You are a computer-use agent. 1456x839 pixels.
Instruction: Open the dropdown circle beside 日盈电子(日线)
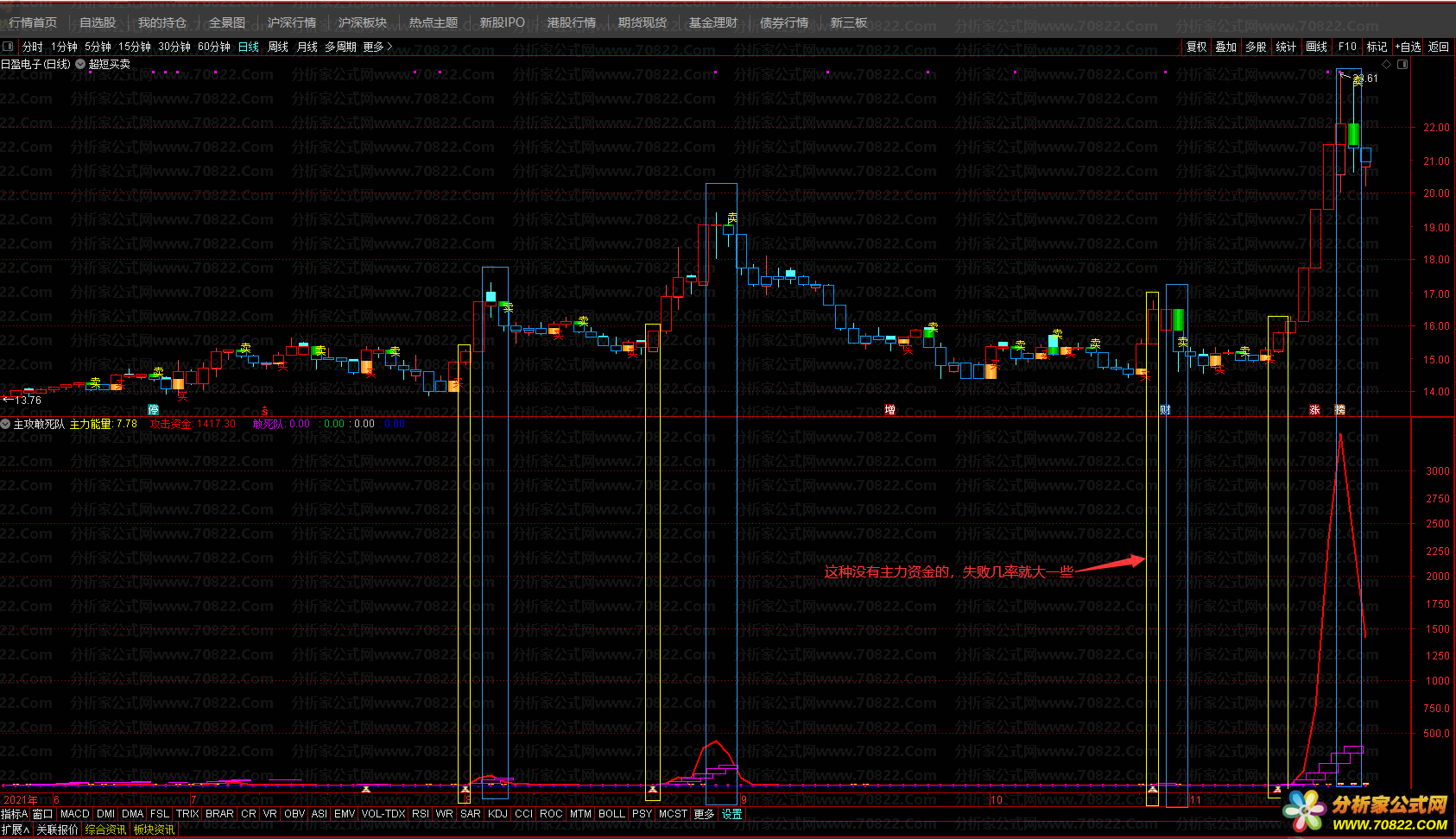pos(80,64)
